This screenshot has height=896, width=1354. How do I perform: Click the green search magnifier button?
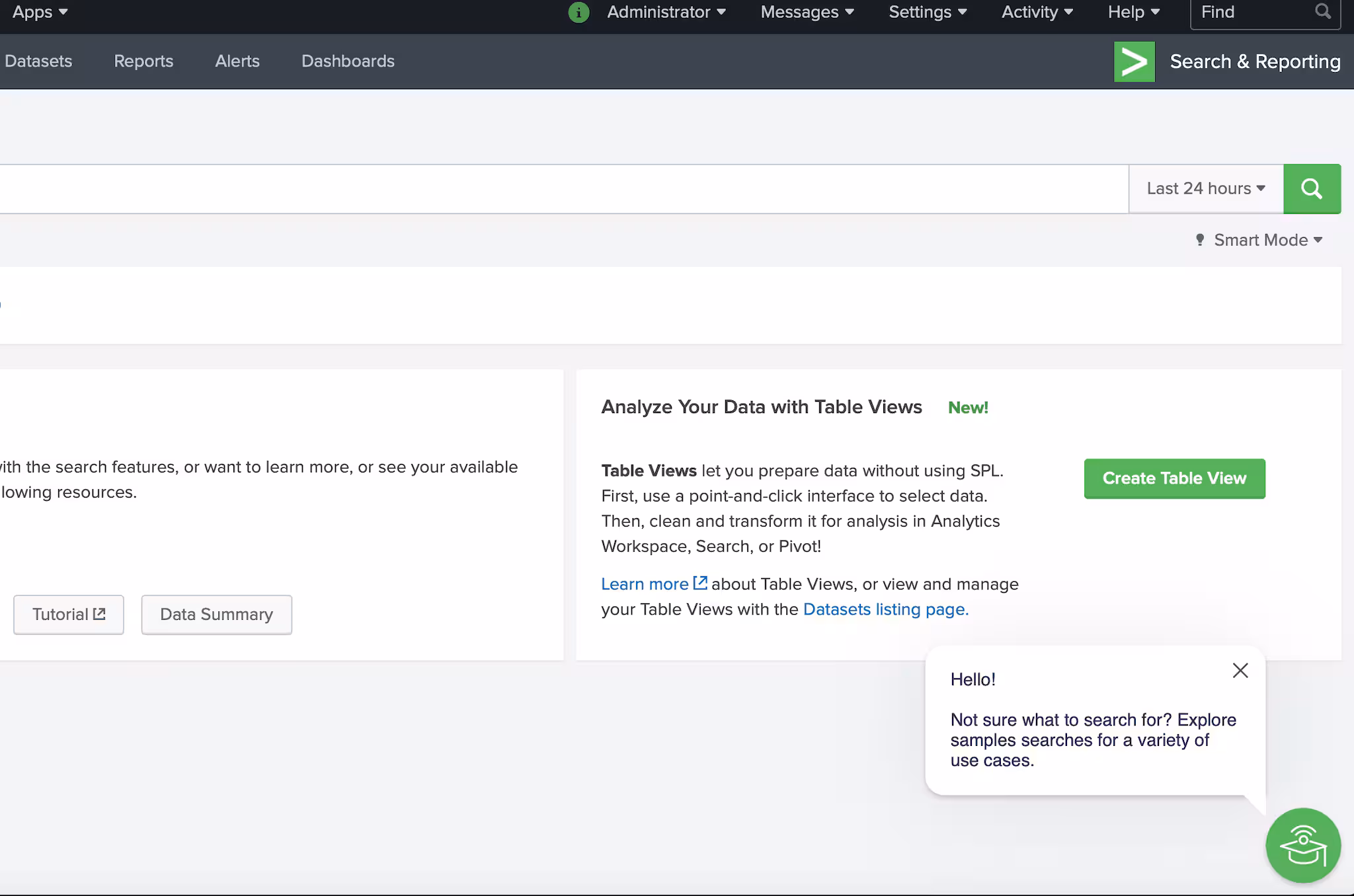pyautogui.click(x=1312, y=189)
